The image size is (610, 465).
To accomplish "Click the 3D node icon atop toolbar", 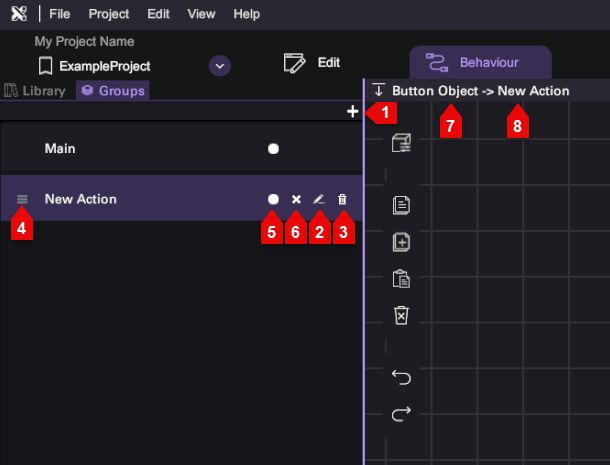I will coord(401,143).
